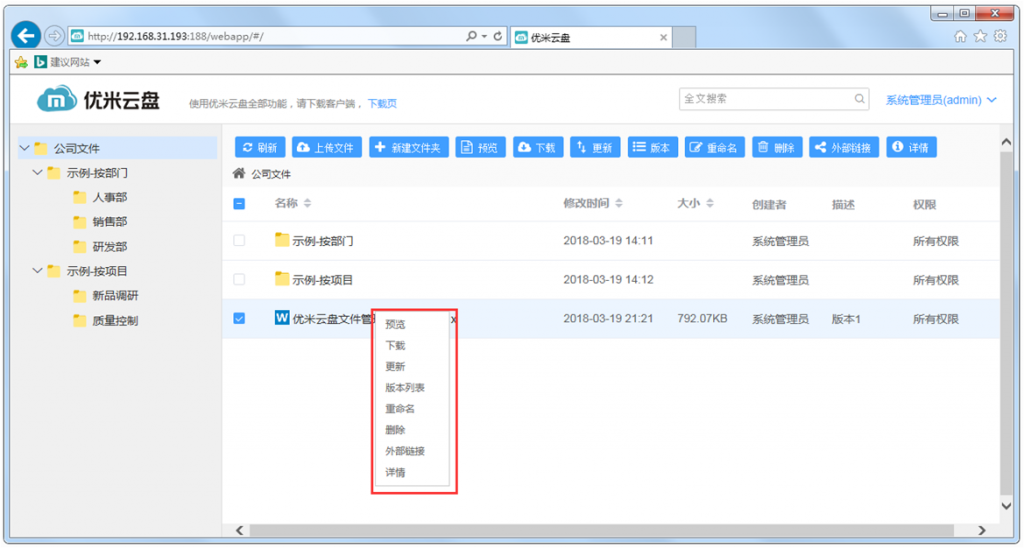Check the box for 示例-按项目 folder

tap(239, 280)
